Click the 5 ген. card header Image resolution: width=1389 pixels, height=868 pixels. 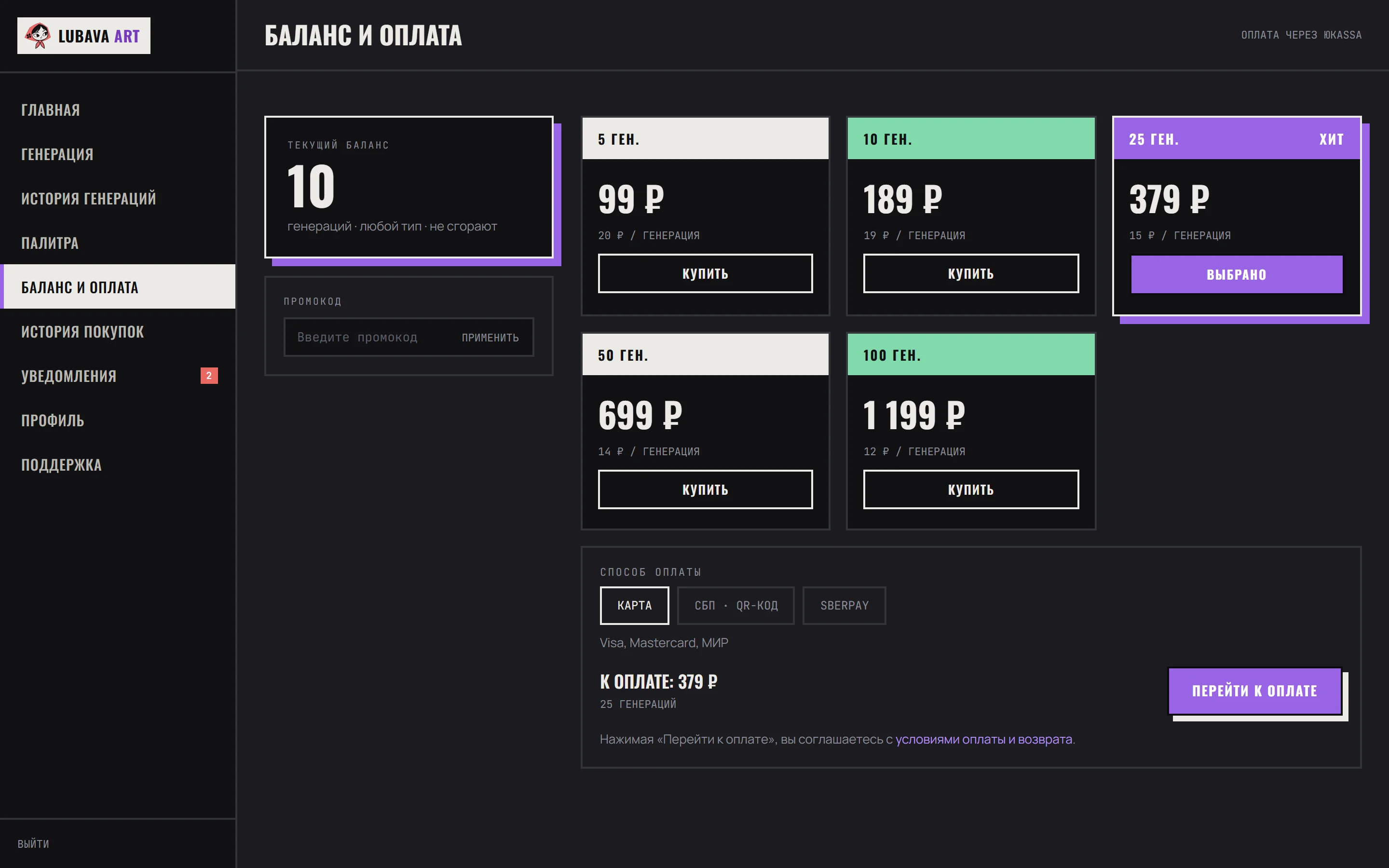(x=706, y=138)
